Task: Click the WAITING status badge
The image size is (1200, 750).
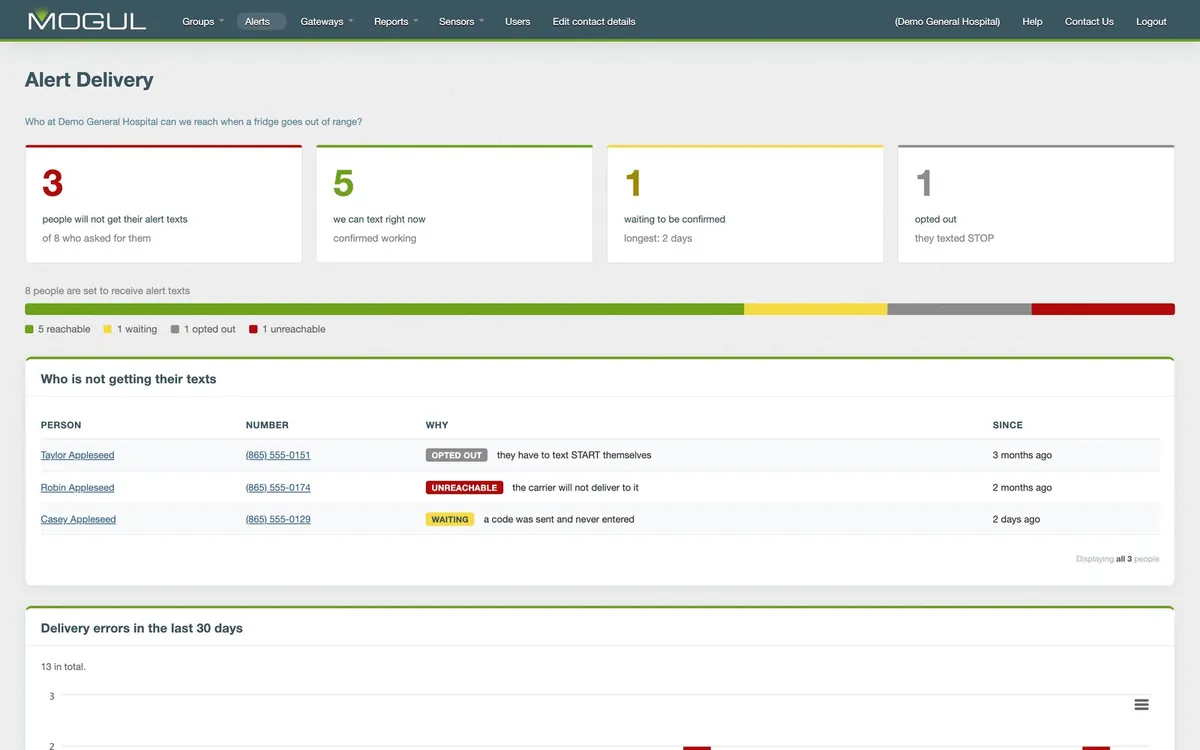Action: pyautogui.click(x=450, y=520)
